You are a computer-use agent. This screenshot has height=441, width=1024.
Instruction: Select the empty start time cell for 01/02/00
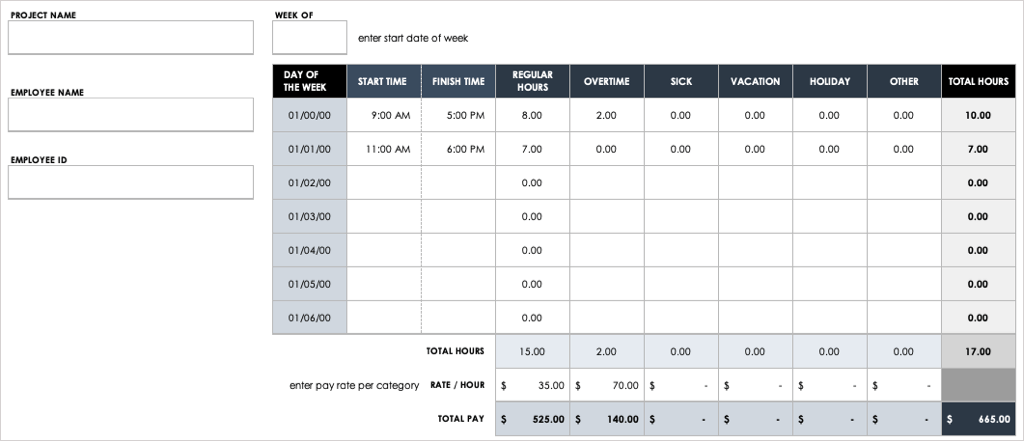tap(384, 183)
